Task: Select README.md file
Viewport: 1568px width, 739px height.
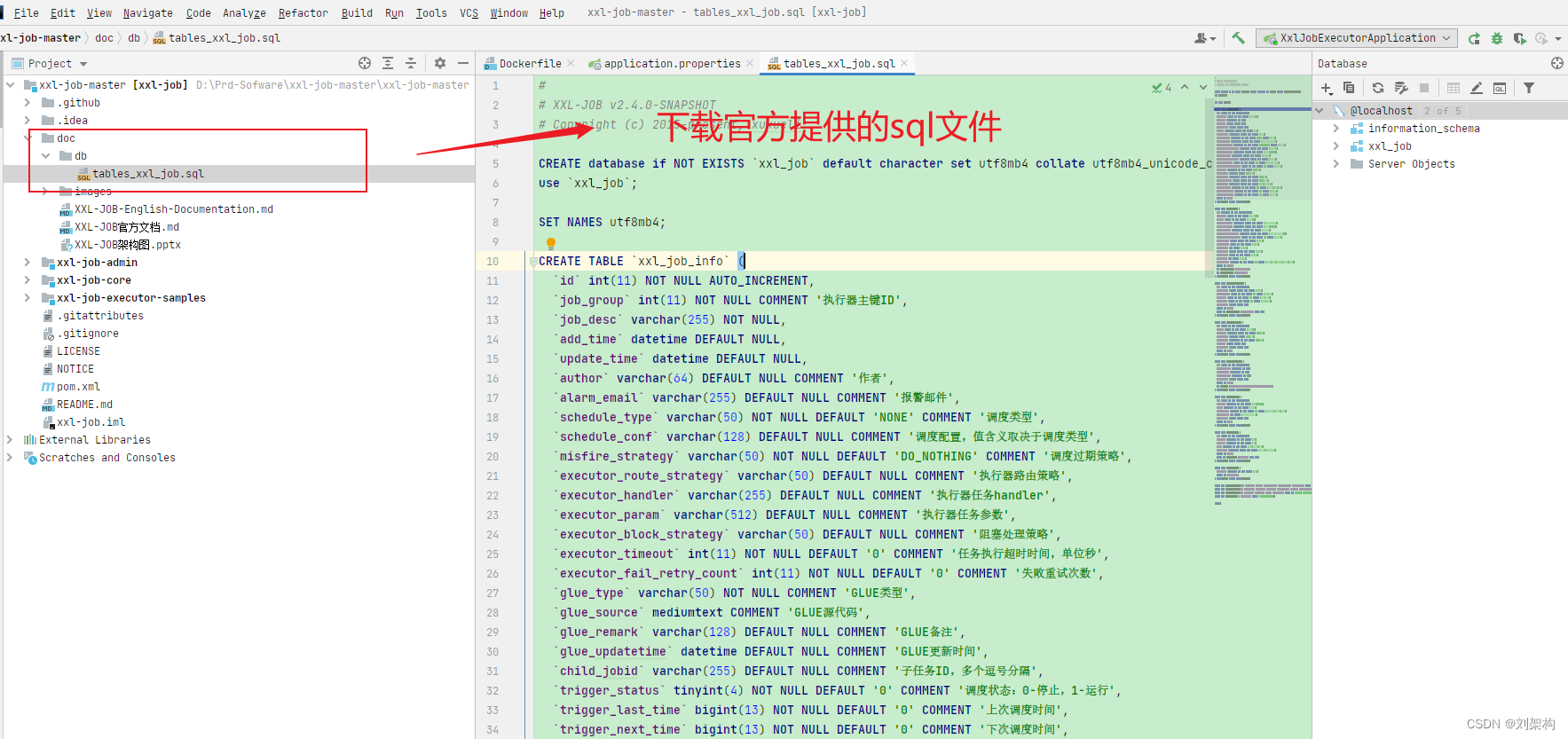Action: point(84,405)
